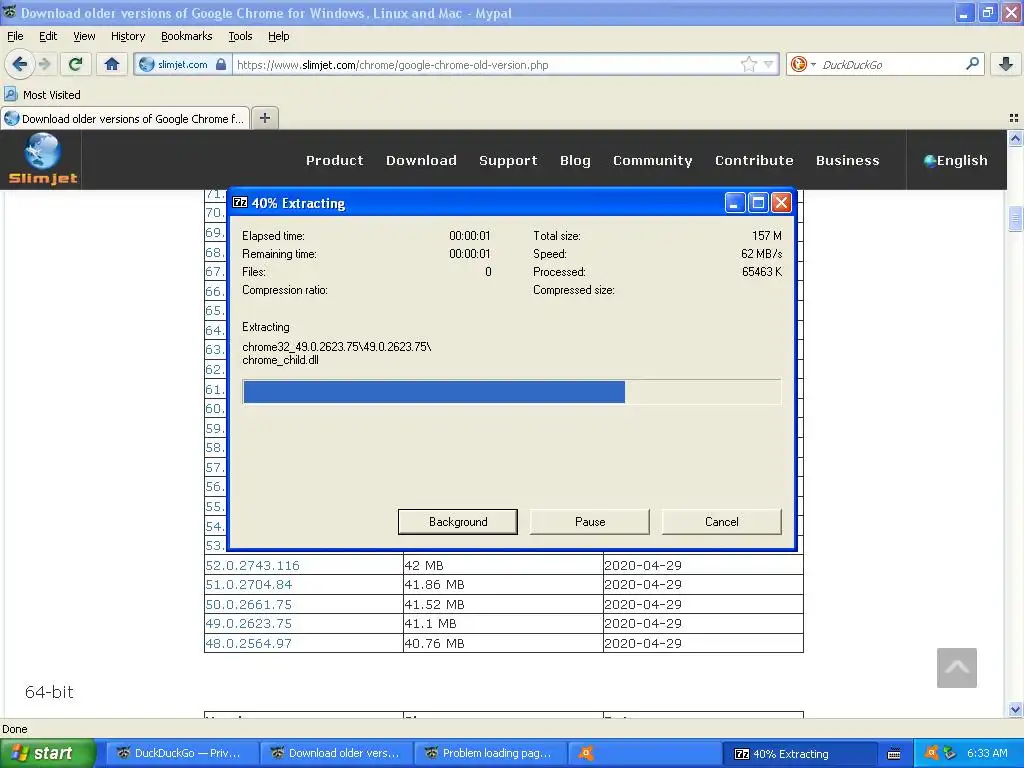This screenshot has width=1024, height=768.
Task: Open the URL history dropdown arrow
Action: 769,64
